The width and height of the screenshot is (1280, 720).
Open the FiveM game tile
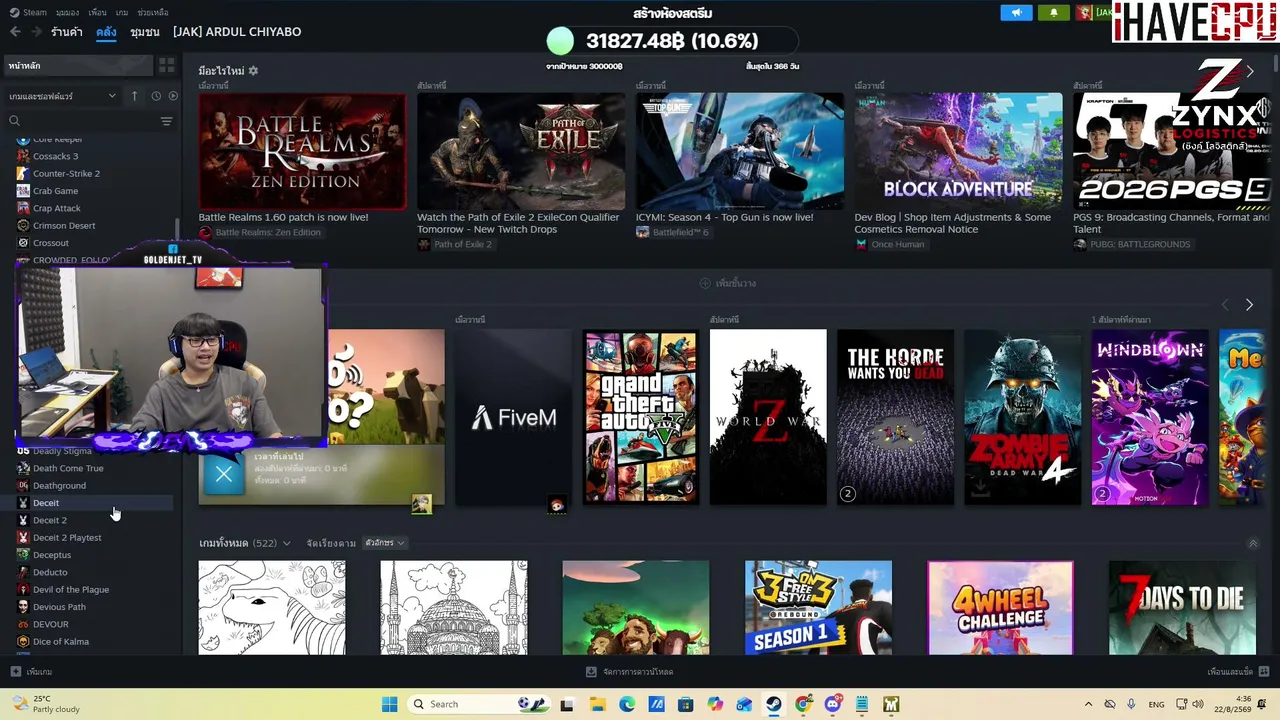[513, 417]
